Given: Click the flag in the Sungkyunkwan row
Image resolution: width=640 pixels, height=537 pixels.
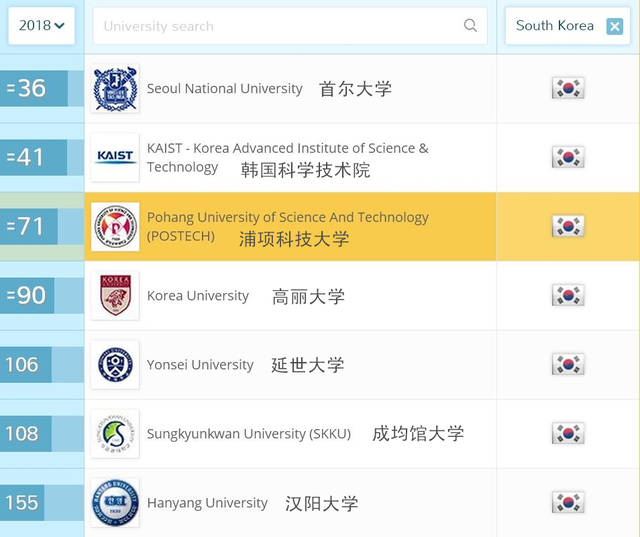Looking at the screenshot, I should (568, 433).
